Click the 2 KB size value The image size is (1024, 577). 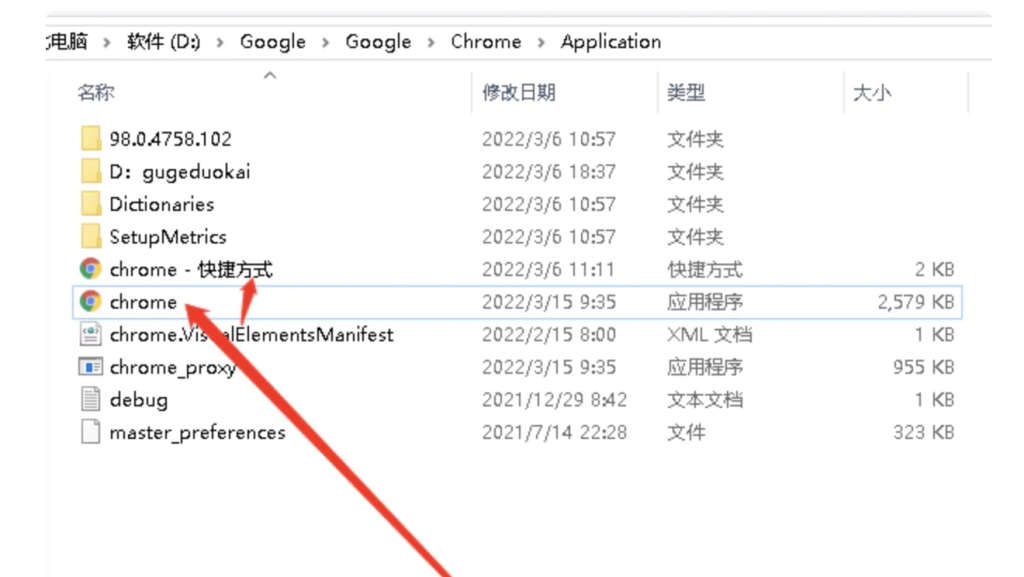coord(935,270)
